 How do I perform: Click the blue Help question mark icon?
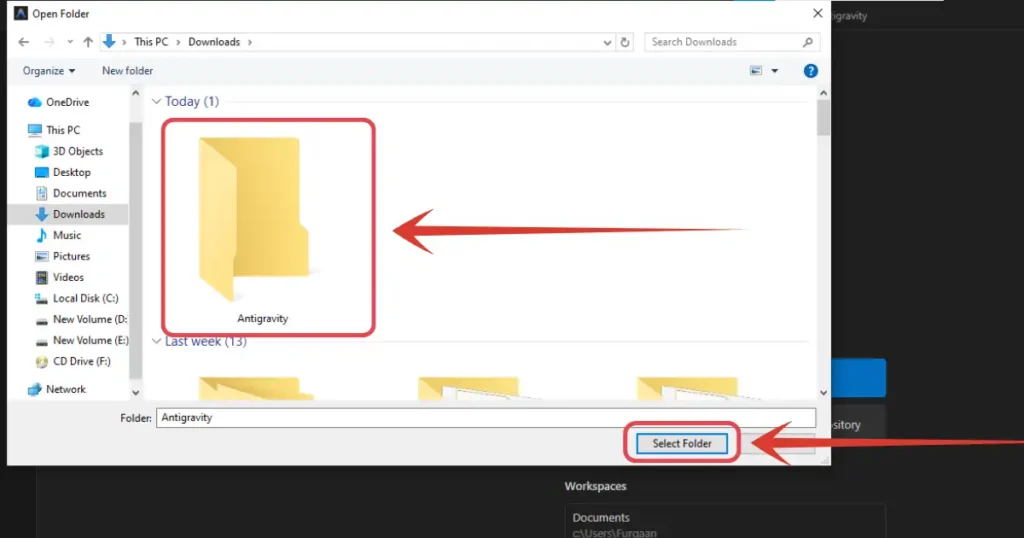811,71
